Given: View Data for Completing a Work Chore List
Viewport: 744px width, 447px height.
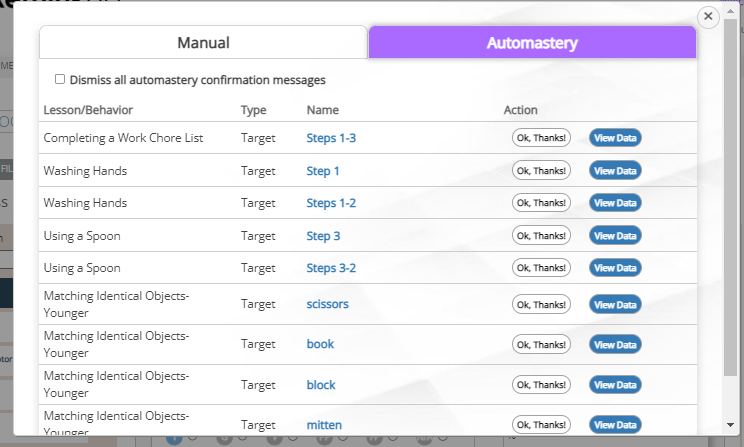Looking at the screenshot, I should (615, 138).
